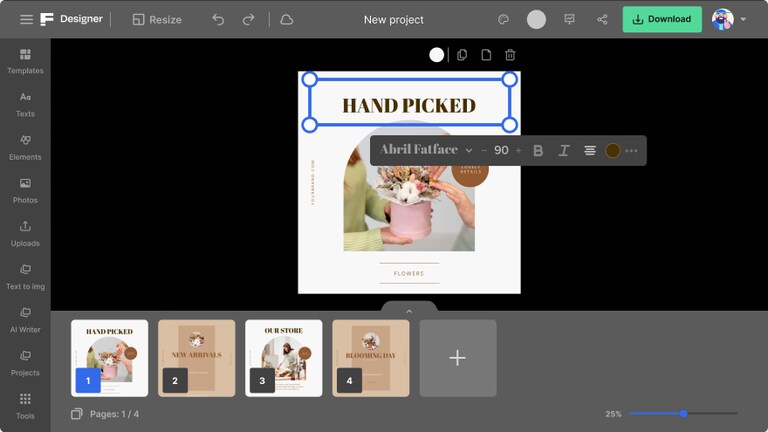Image resolution: width=768 pixels, height=432 pixels.
Task: Open the comments icon in header
Action: [569, 19]
